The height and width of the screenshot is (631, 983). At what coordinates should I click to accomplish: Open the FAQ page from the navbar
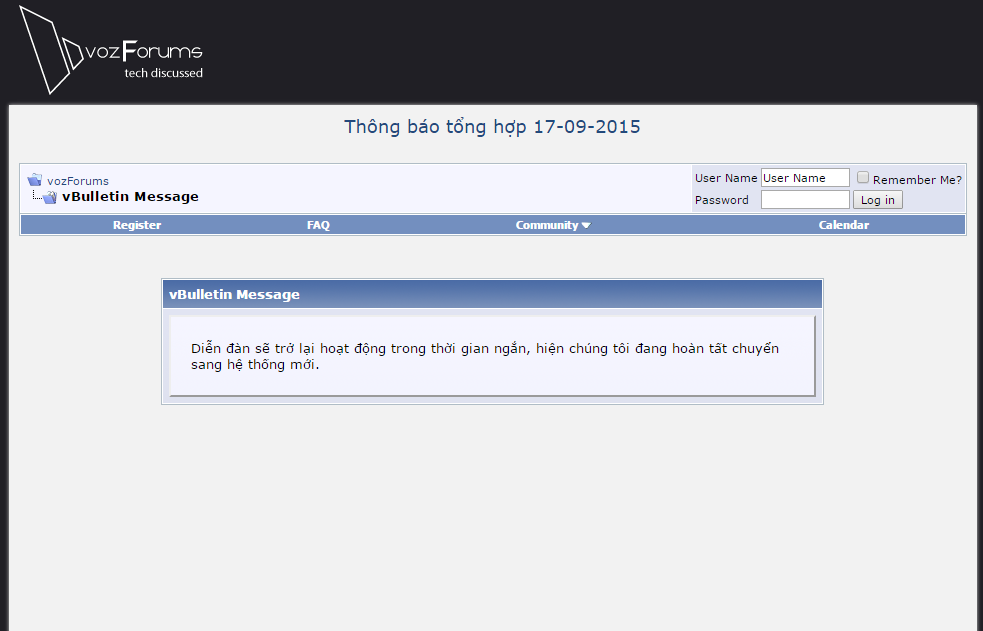tap(318, 225)
